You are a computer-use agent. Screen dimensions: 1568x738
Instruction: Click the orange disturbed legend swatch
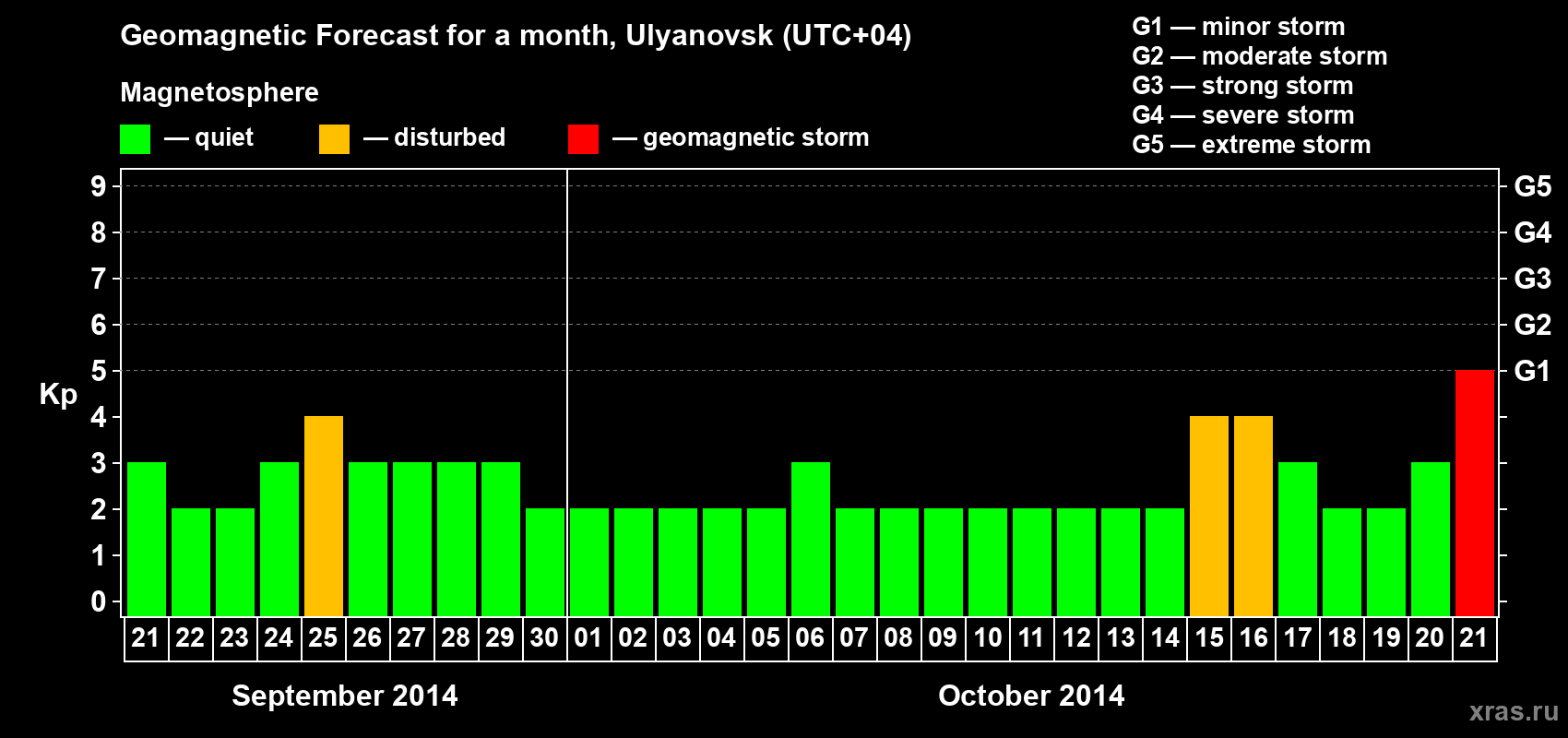(334, 139)
